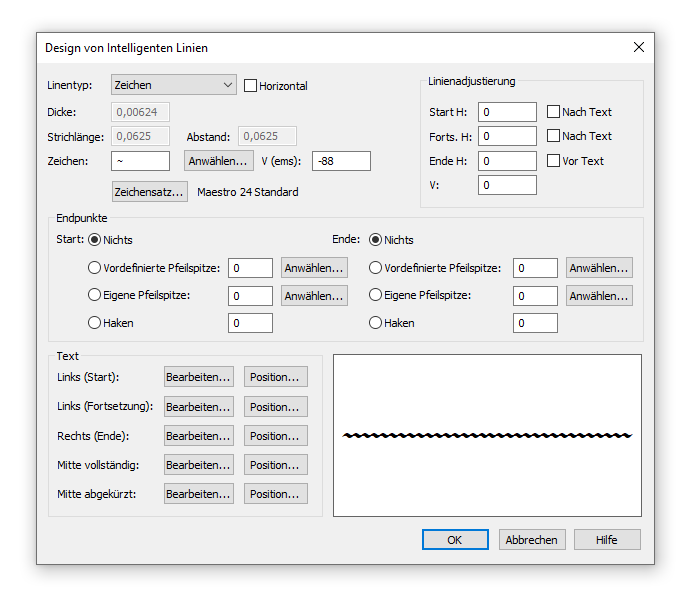The image size is (696, 600).
Task: Edit Links (Start) text with Bearbeiten
Action: click(199, 377)
